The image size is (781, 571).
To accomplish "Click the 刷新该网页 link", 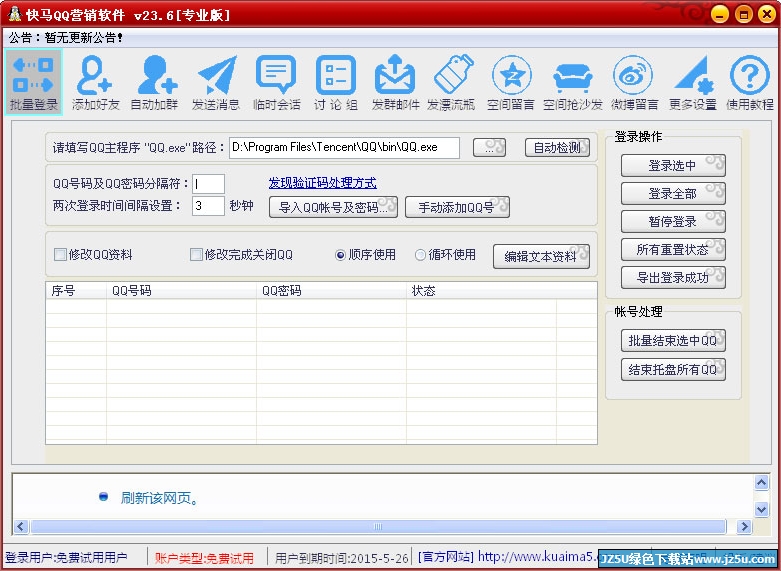I will [x=159, y=498].
